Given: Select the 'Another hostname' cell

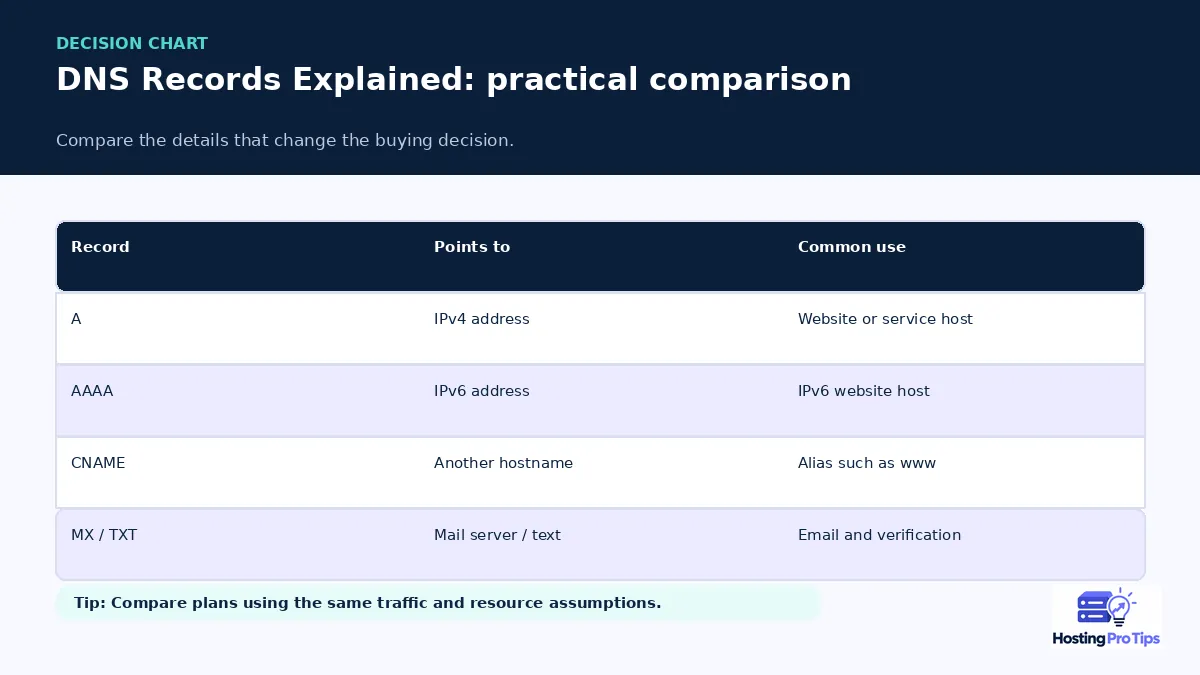Looking at the screenshot, I should (504, 463).
